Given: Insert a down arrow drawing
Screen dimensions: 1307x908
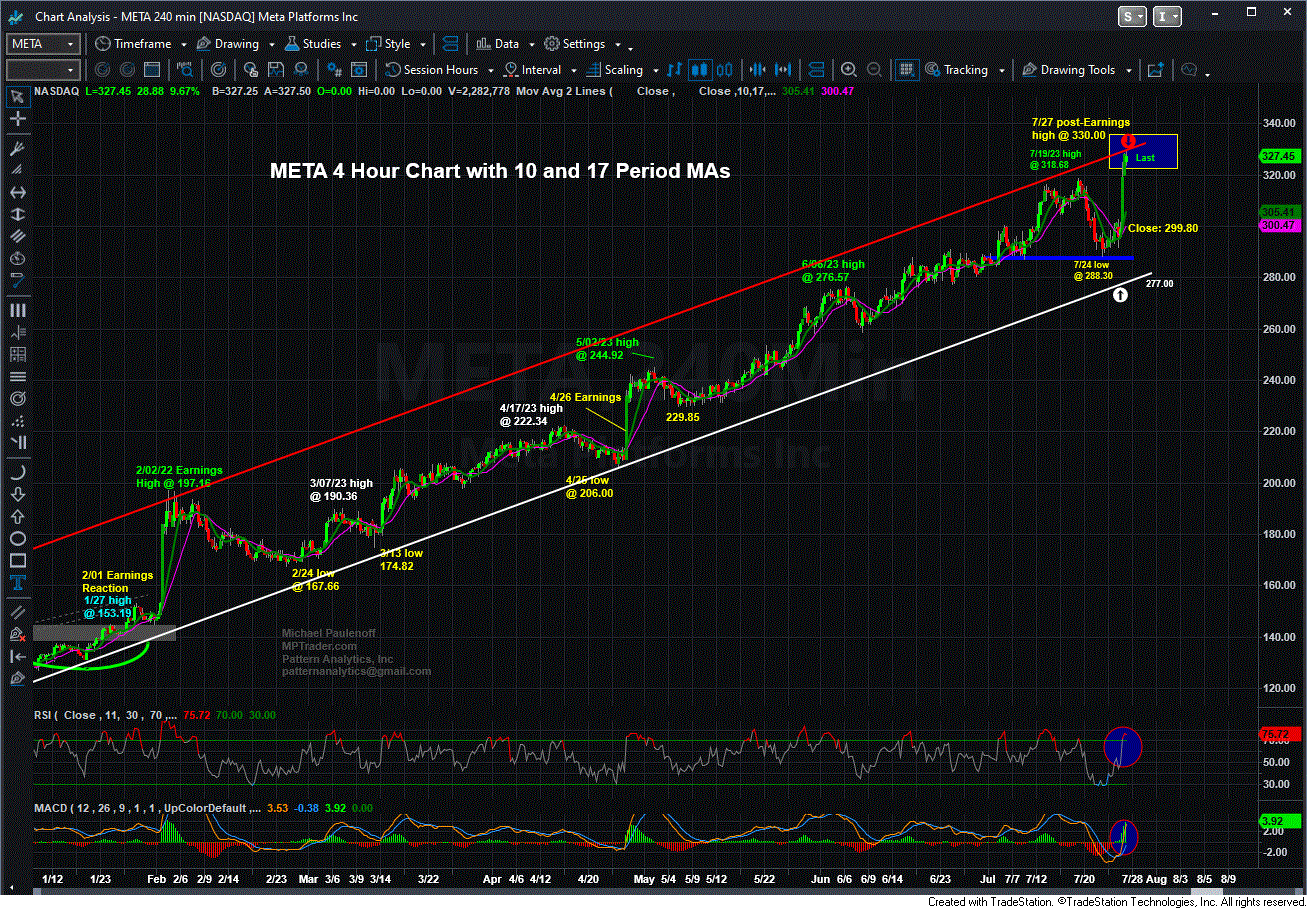Looking at the screenshot, I should click(x=17, y=495).
